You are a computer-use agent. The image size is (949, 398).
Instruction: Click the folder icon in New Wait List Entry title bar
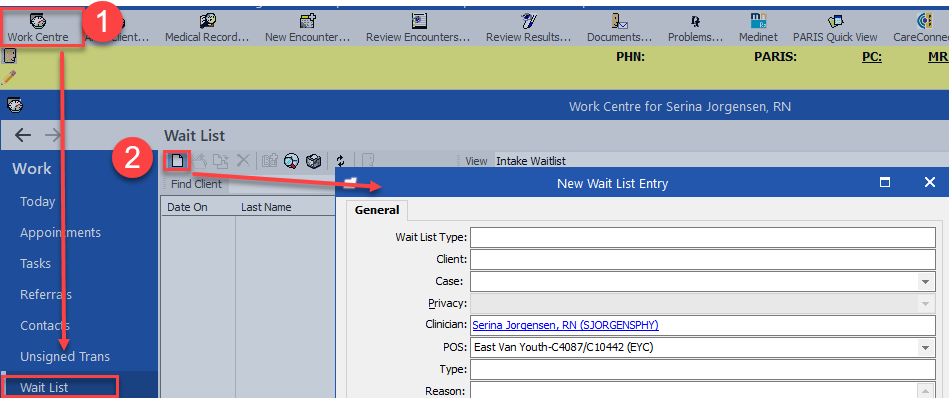(x=350, y=183)
